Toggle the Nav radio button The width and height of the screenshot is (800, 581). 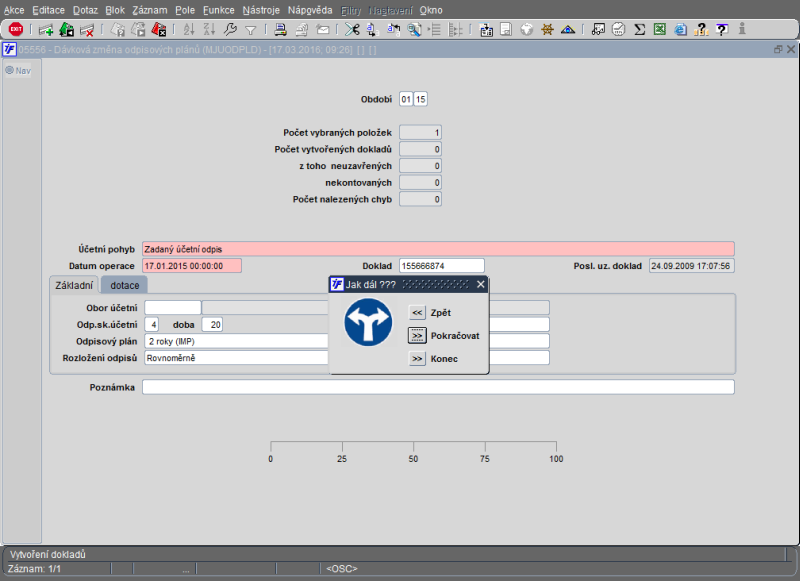[9, 70]
